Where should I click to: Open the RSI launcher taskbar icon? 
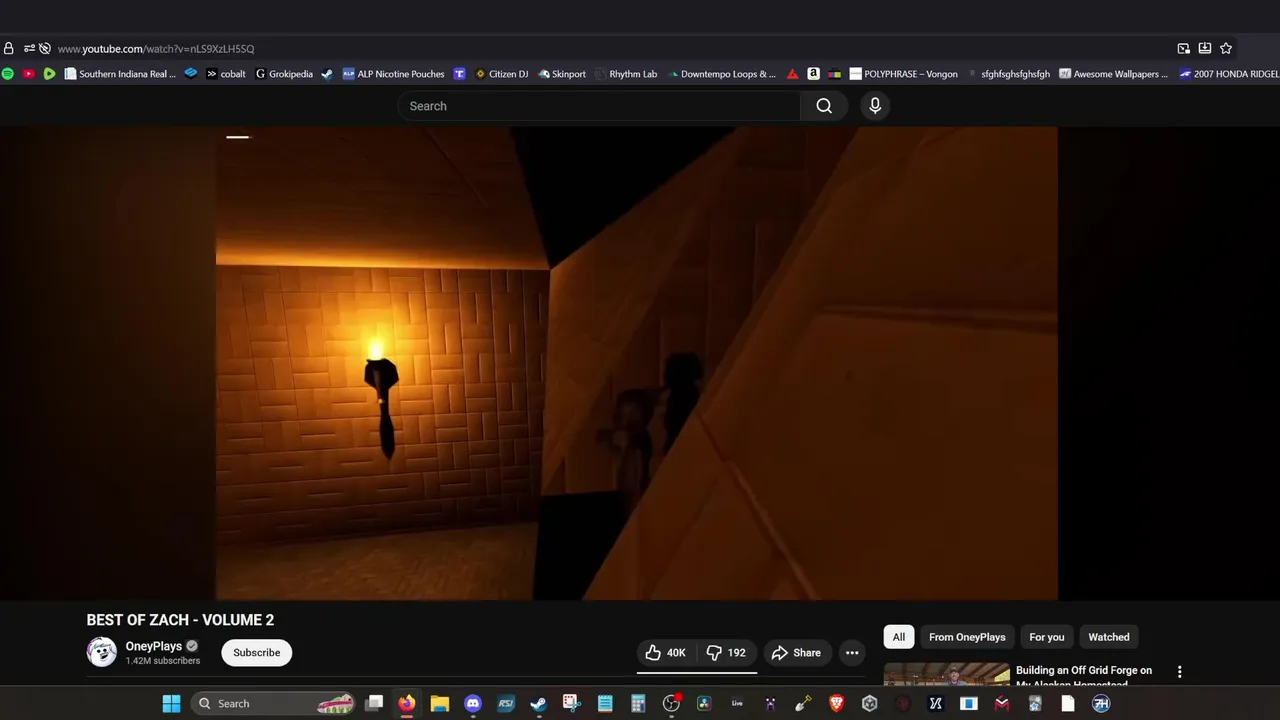tap(506, 704)
